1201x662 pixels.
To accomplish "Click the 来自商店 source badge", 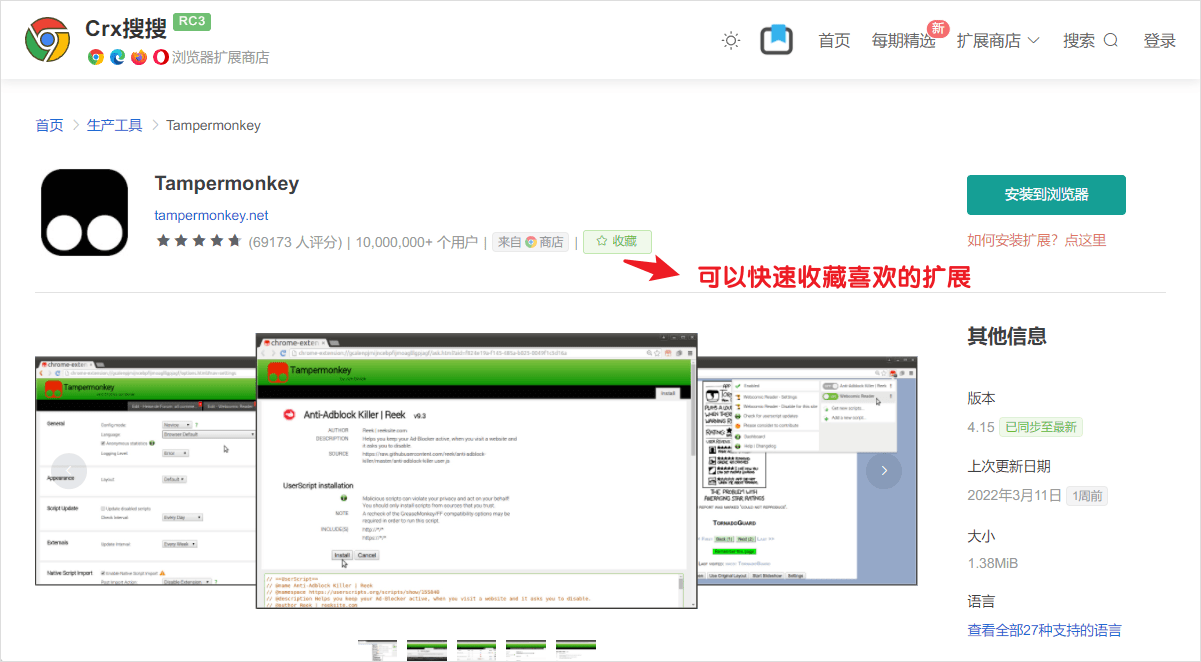I will pyautogui.click(x=531, y=242).
